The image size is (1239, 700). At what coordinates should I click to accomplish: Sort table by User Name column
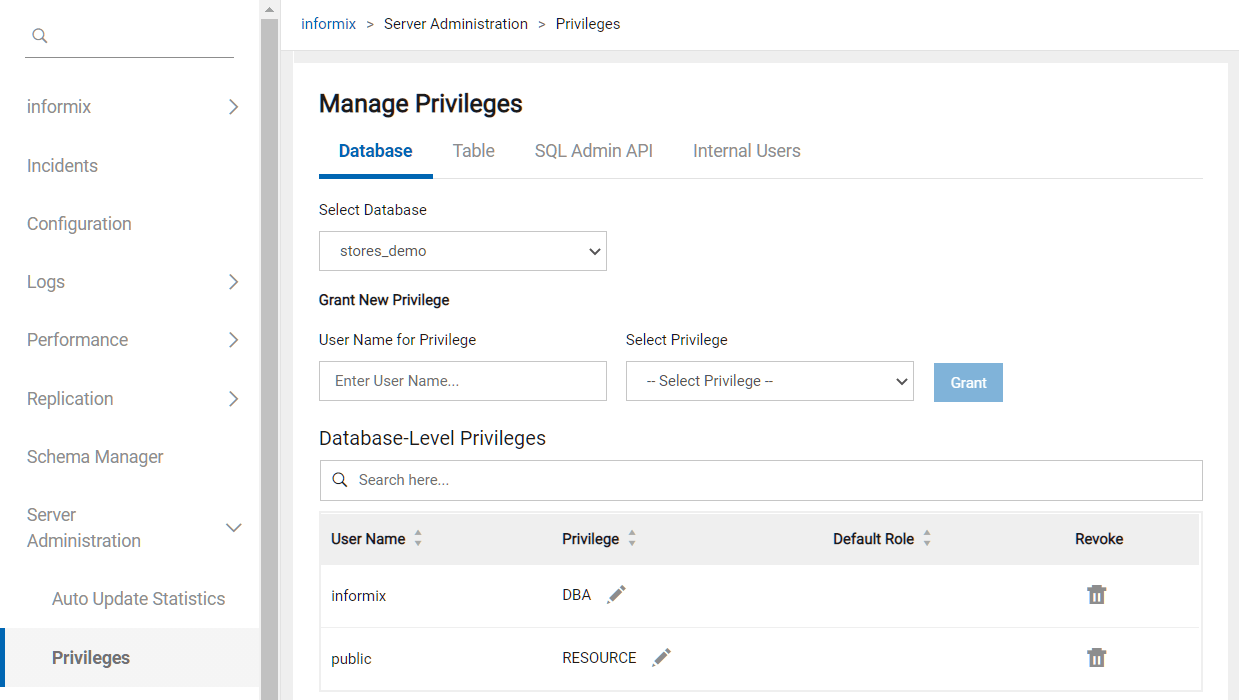pyautogui.click(x=418, y=539)
